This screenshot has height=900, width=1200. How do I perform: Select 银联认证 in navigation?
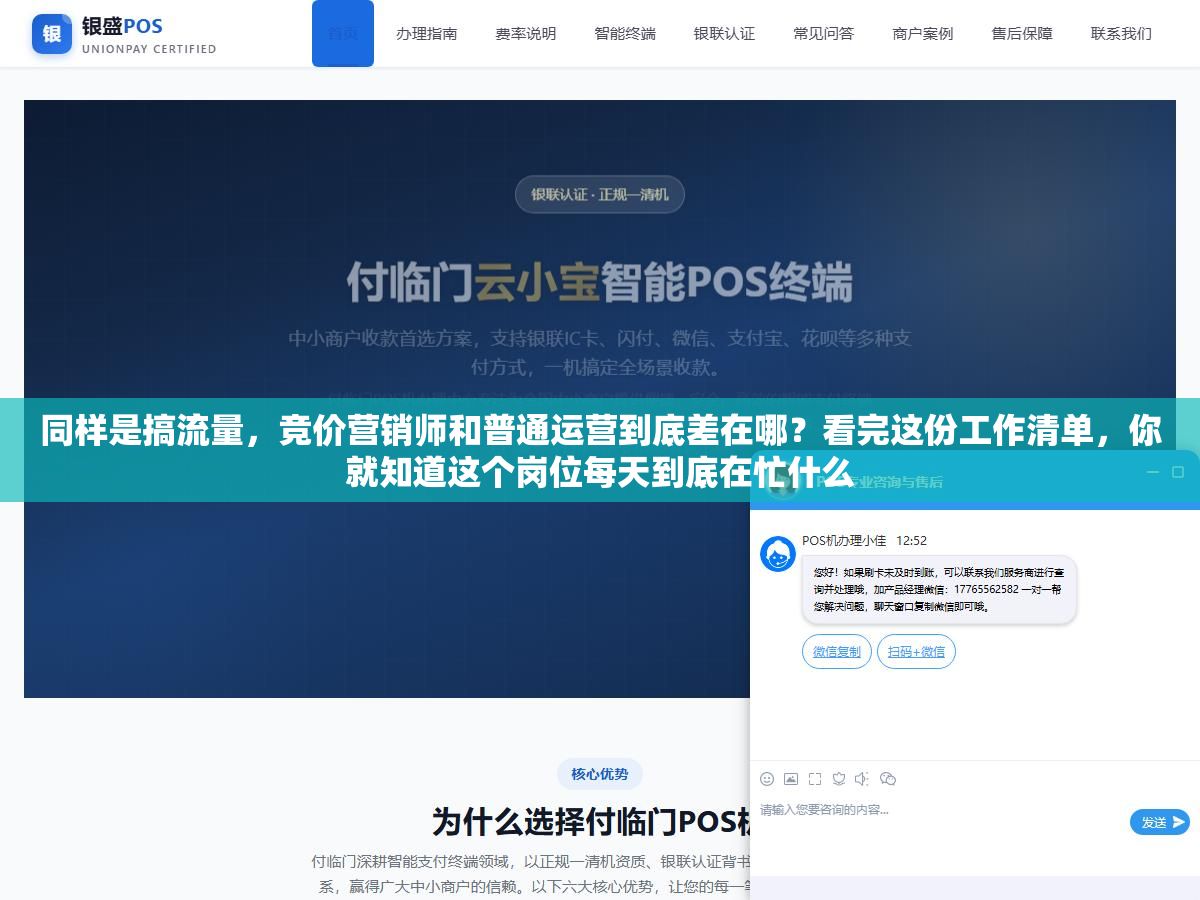(724, 33)
